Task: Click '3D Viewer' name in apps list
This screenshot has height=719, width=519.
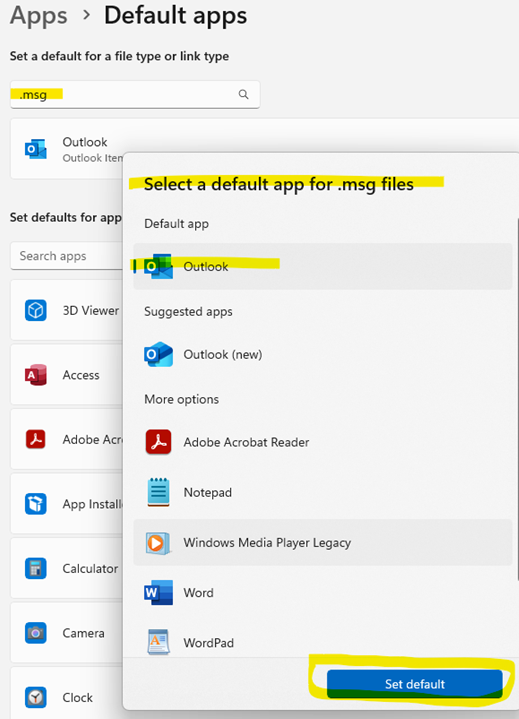Action: [91, 310]
